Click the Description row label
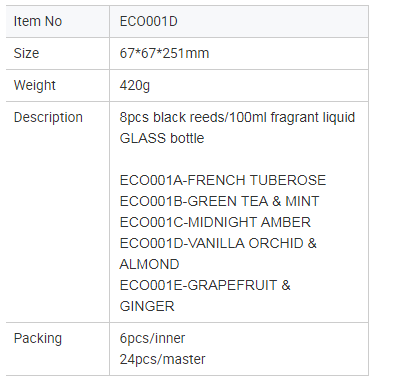Image resolution: width=405 pixels, height=381 pixels. coord(48,117)
